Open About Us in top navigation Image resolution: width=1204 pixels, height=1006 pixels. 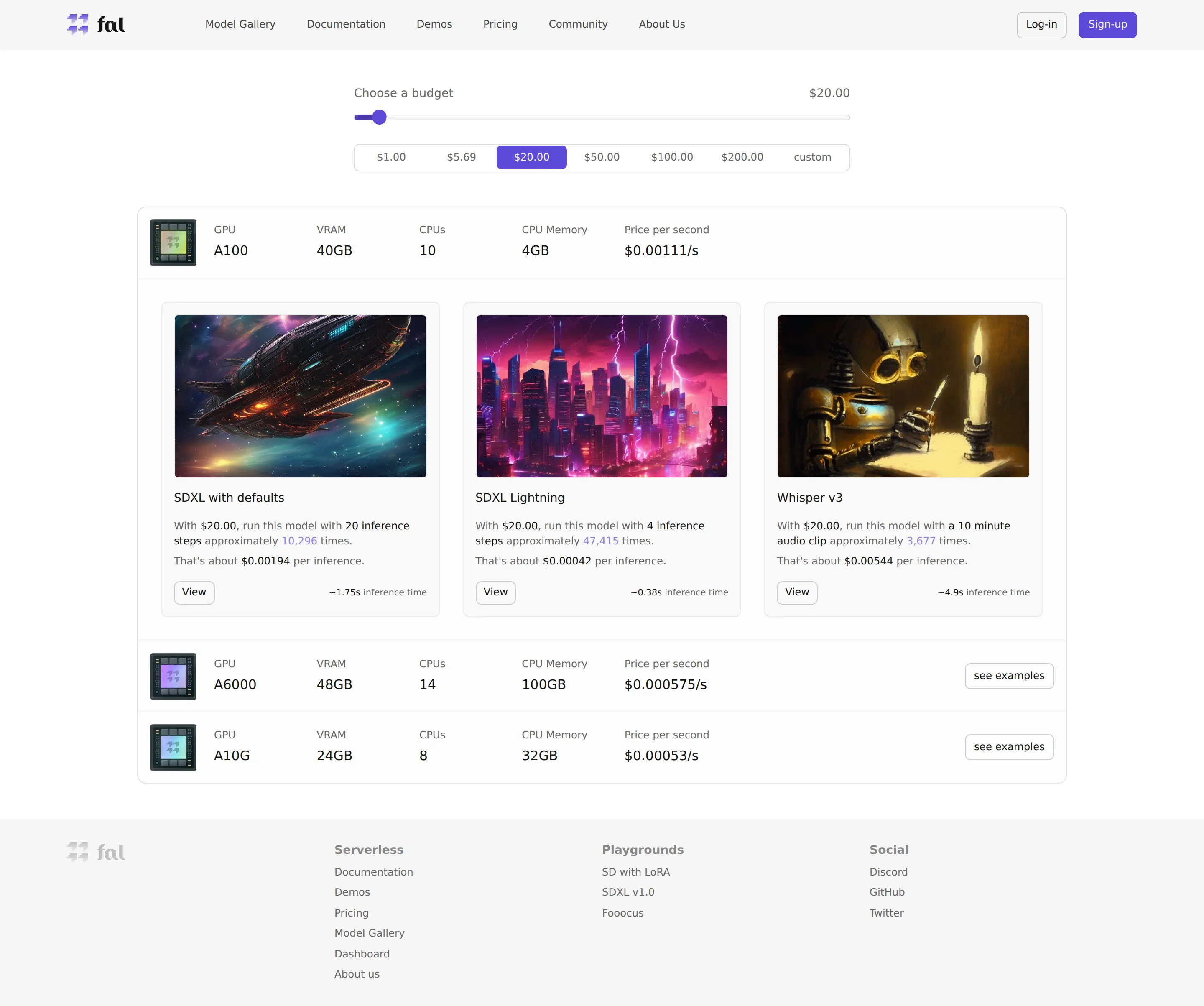click(662, 24)
